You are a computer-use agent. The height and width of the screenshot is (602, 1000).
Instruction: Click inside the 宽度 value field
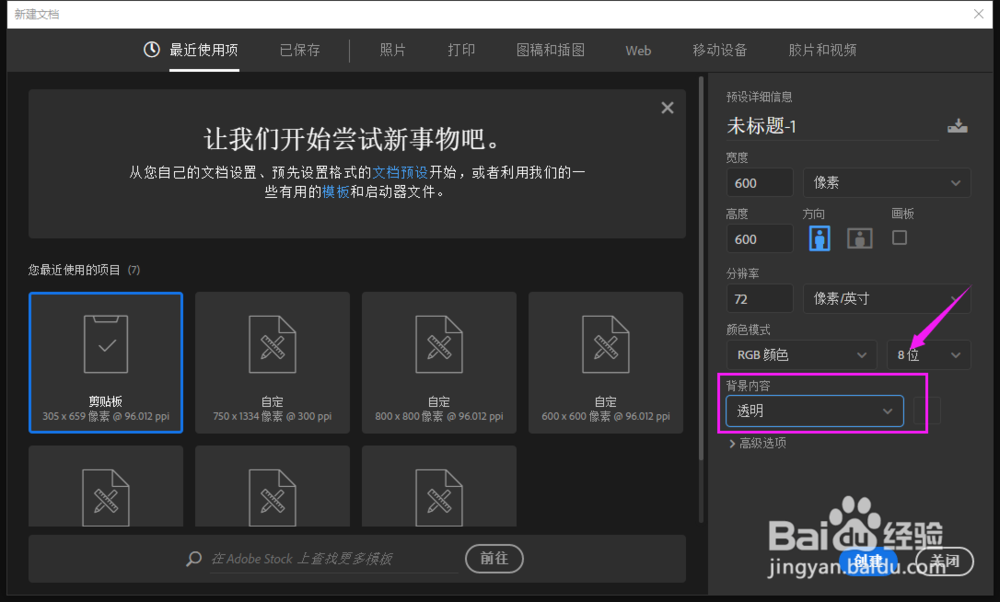click(759, 182)
